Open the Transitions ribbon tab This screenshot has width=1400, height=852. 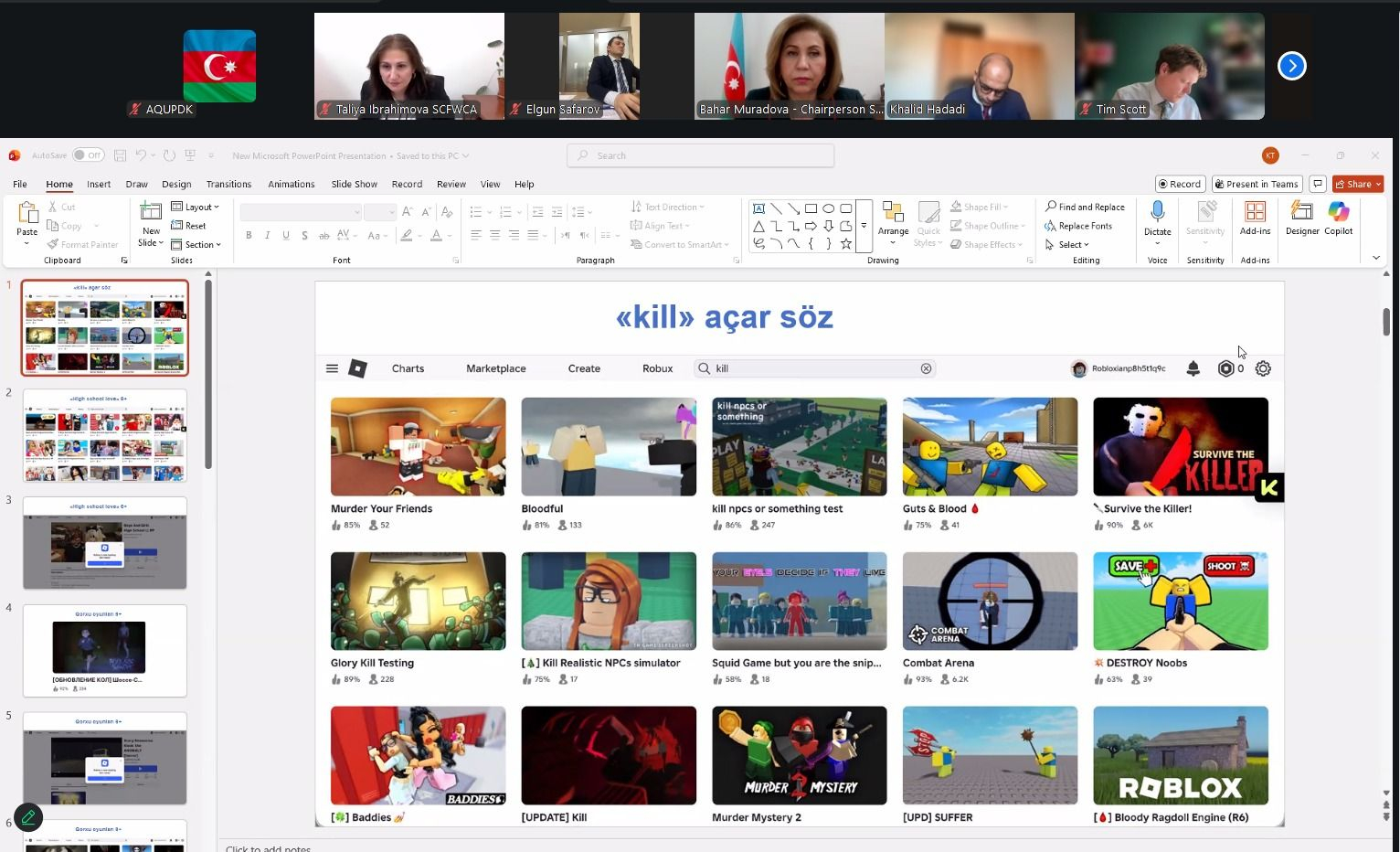click(x=228, y=184)
